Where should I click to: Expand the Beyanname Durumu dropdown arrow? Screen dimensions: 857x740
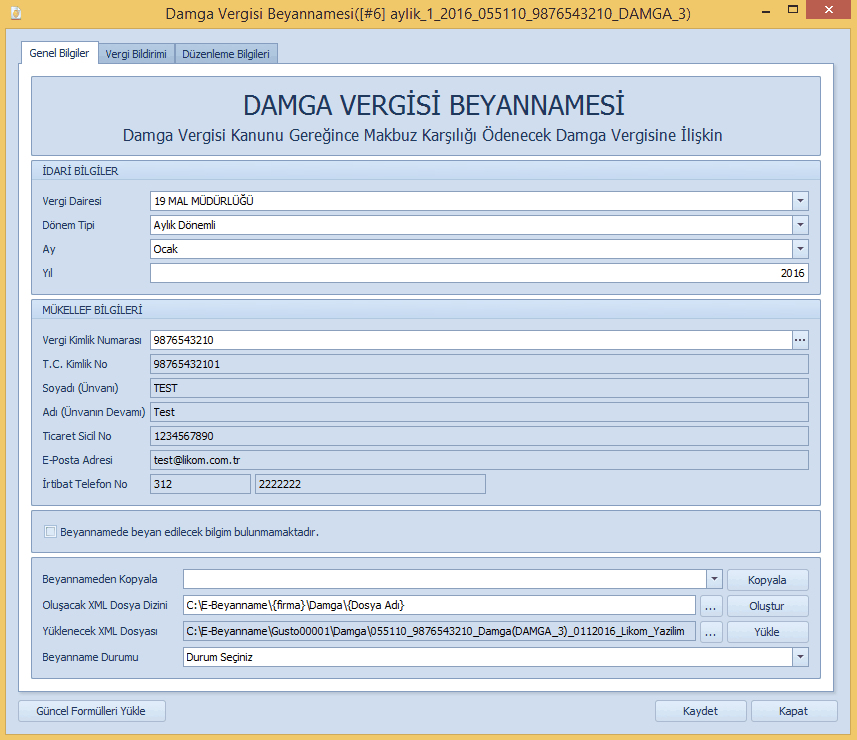[x=800, y=657]
